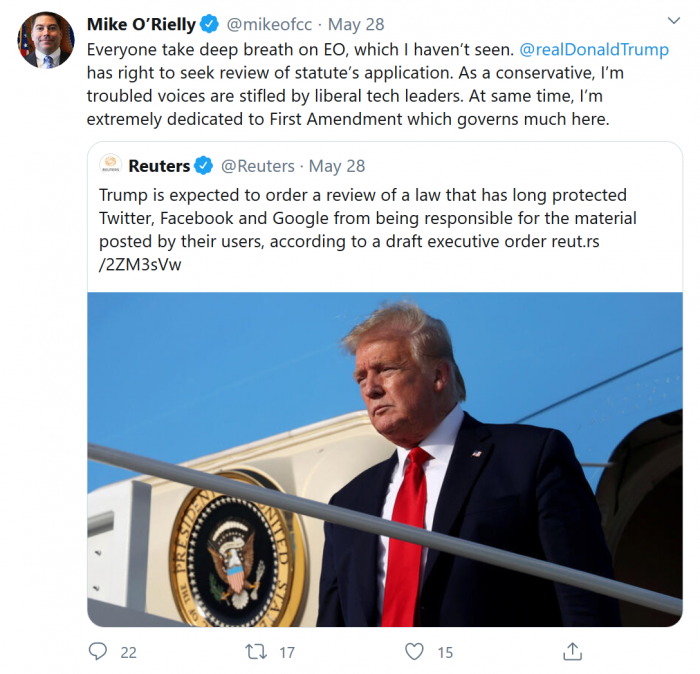Select the Mike O'Reilly display name
This screenshot has width=700, height=674.
(x=141, y=24)
